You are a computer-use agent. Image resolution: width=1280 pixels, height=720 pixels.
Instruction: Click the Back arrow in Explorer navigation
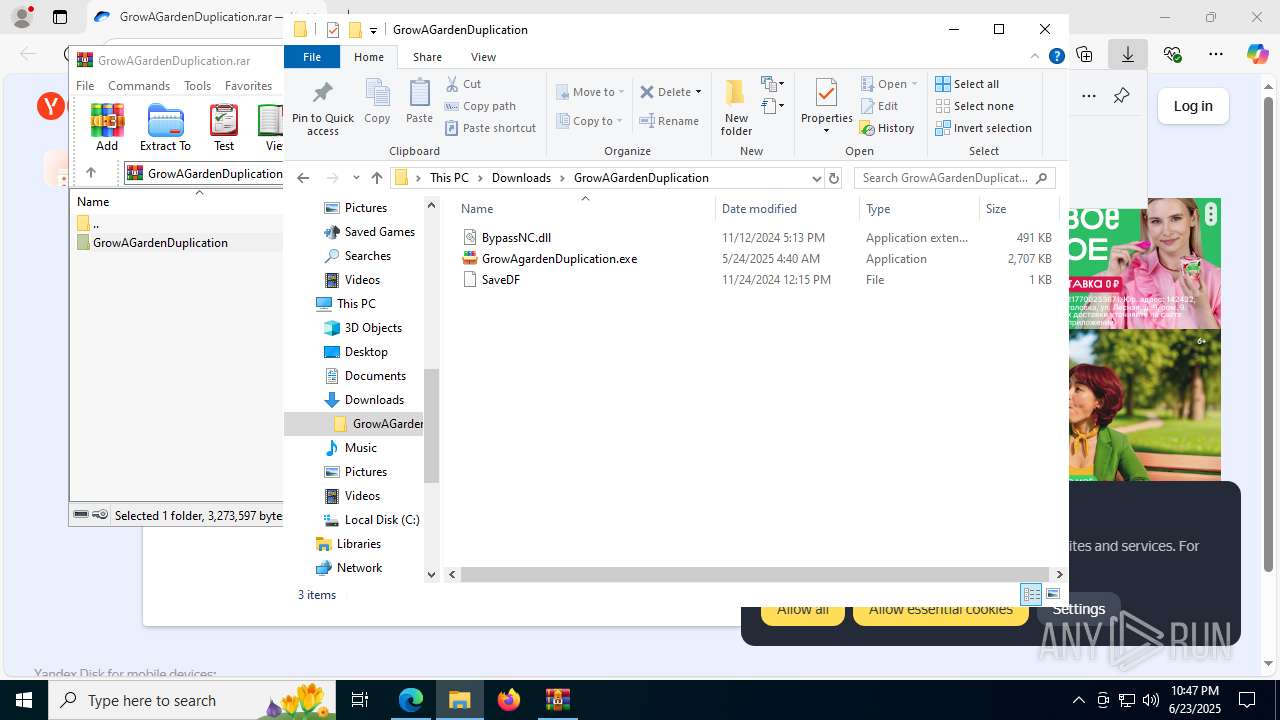click(x=303, y=178)
